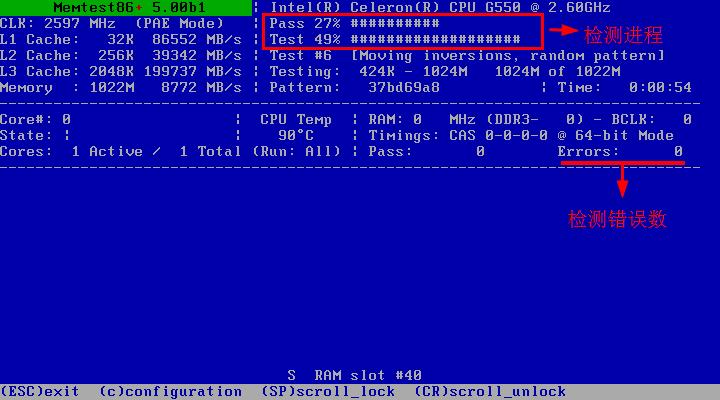Click the (PAE Mode) label

(x=179, y=24)
